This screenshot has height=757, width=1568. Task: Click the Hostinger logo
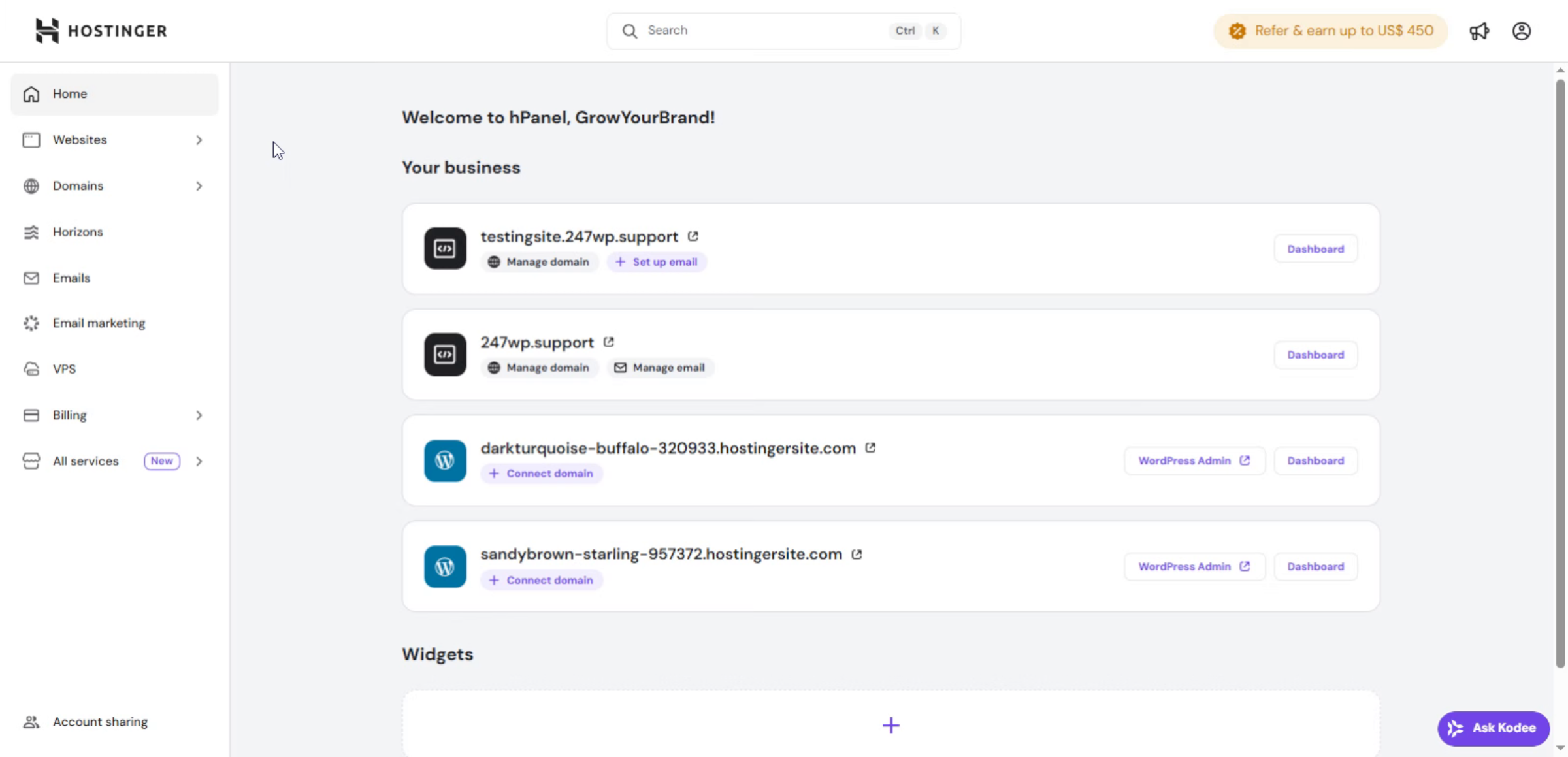[101, 30]
